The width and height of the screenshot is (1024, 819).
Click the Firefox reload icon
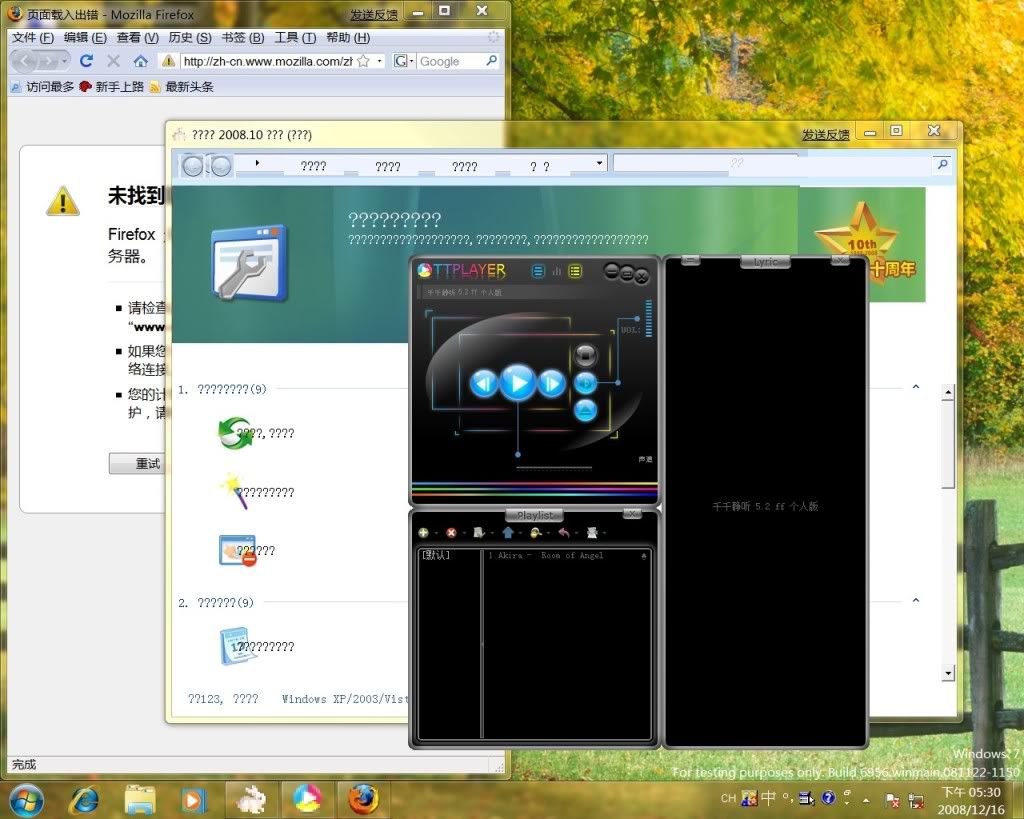coord(86,61)
